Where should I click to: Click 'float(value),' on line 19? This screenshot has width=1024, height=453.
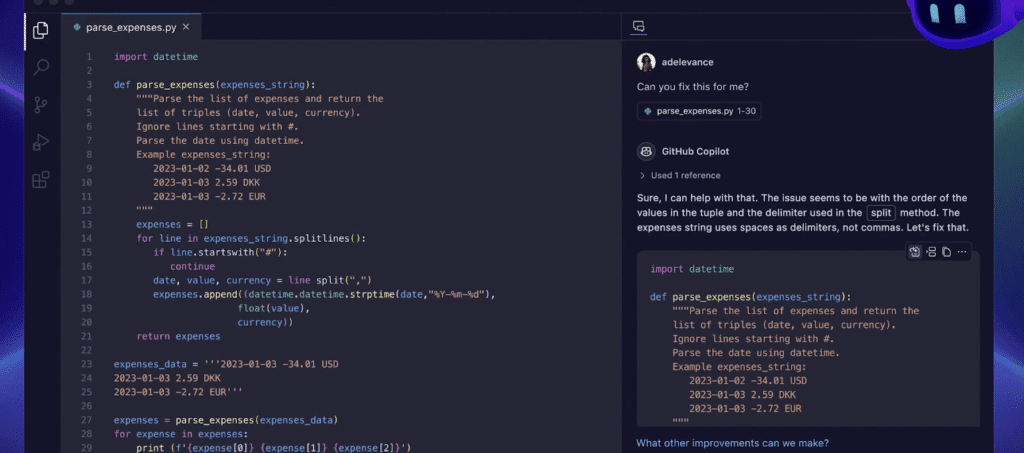point(274,308)
